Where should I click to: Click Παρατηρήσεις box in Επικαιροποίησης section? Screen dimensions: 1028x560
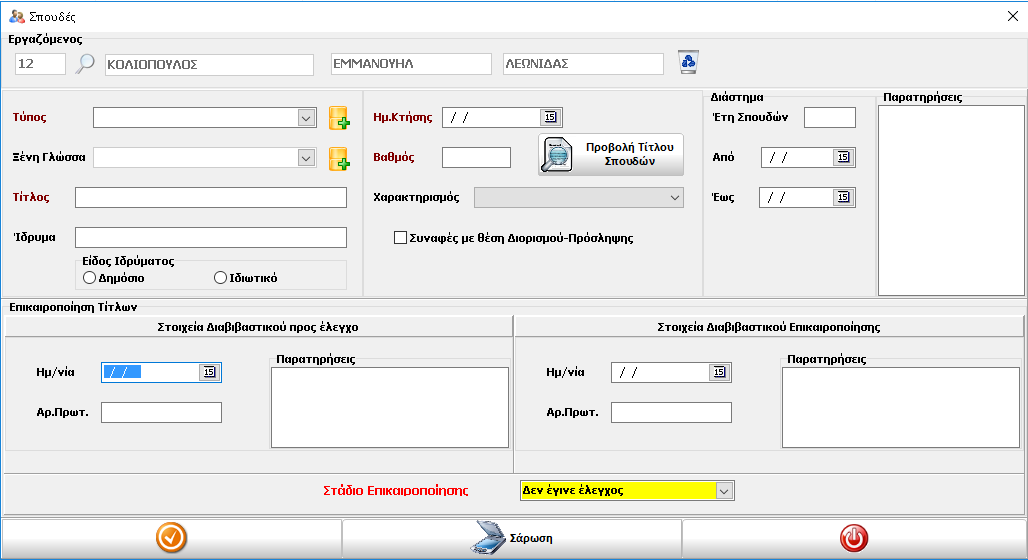tap(901, 407)
